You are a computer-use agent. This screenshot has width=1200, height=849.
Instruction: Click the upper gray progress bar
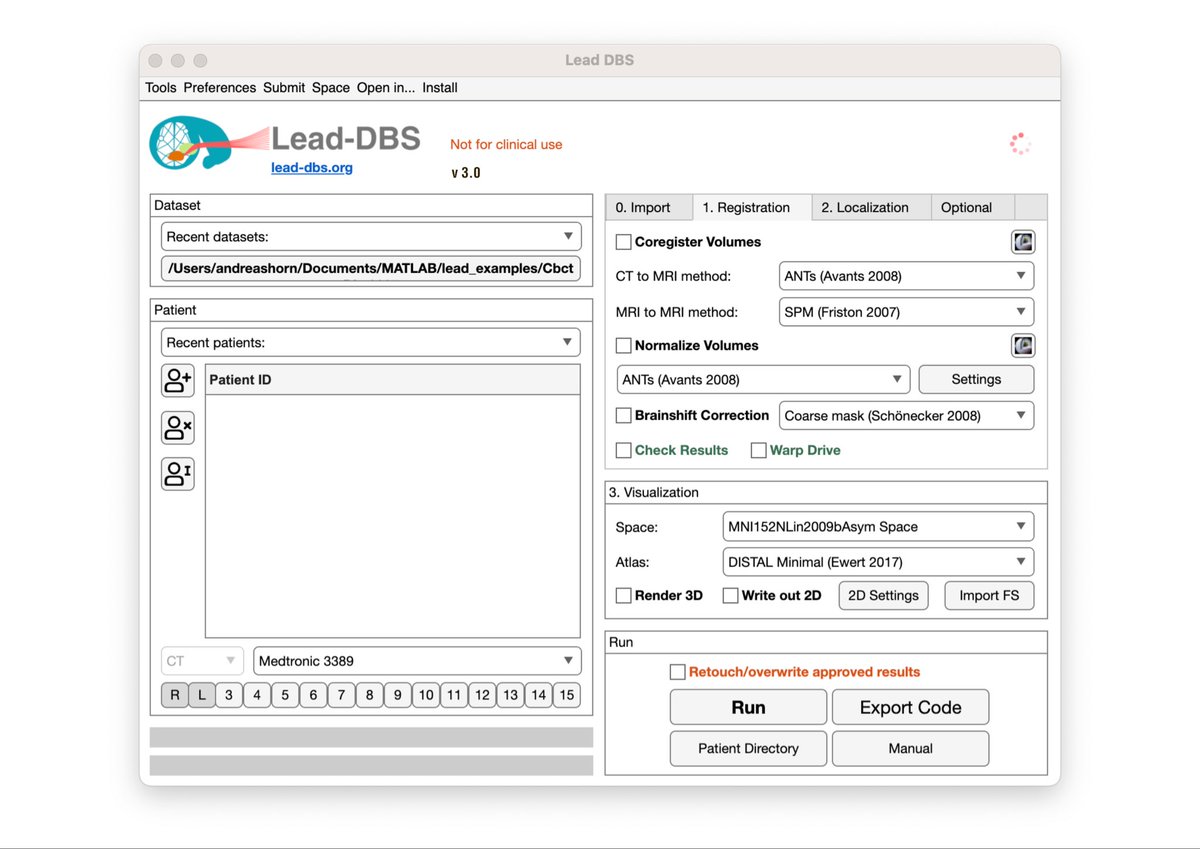(x=371, y=737)
